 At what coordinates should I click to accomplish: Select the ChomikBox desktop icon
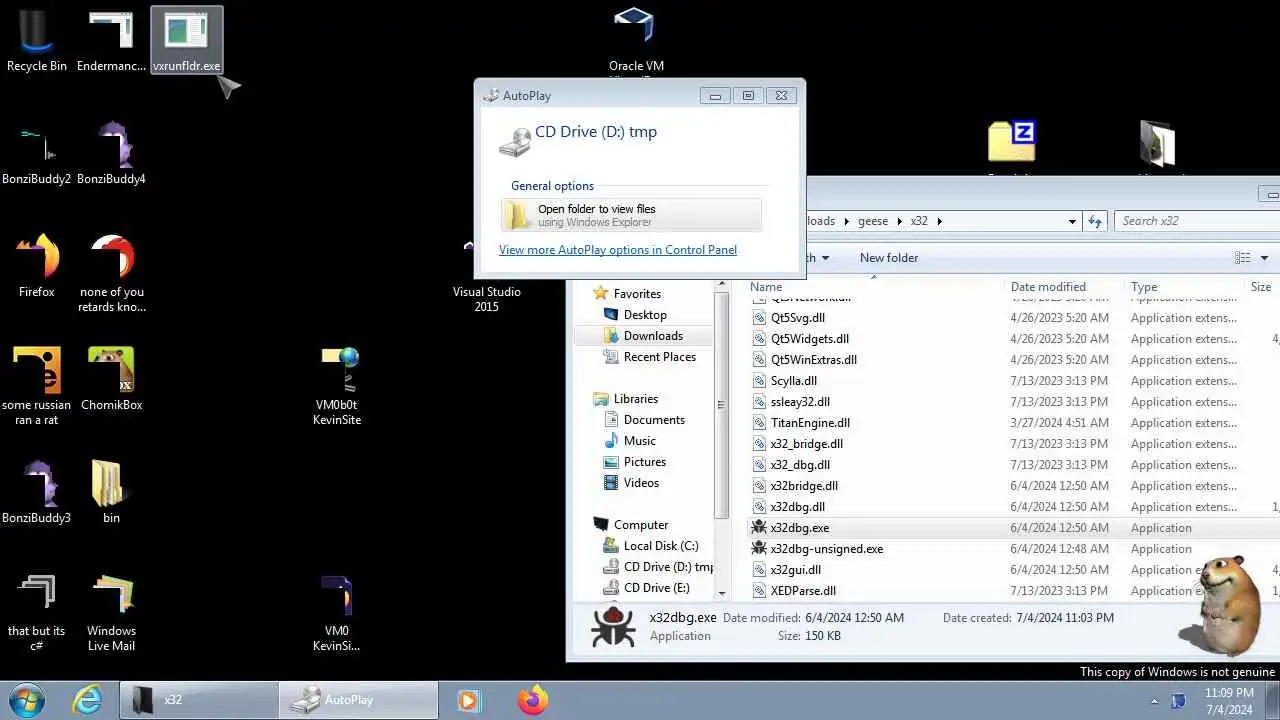coord(111,379)
